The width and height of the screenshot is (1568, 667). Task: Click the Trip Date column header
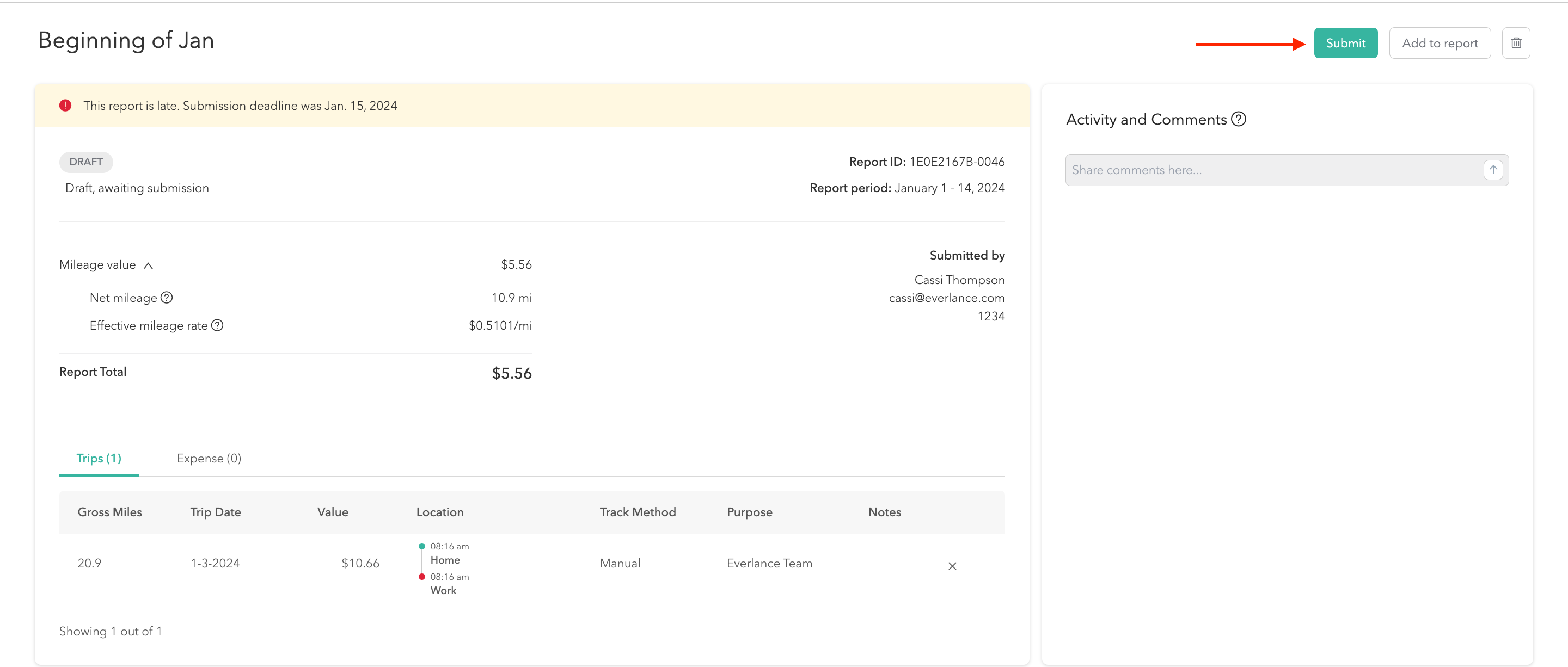coord(216,512)
